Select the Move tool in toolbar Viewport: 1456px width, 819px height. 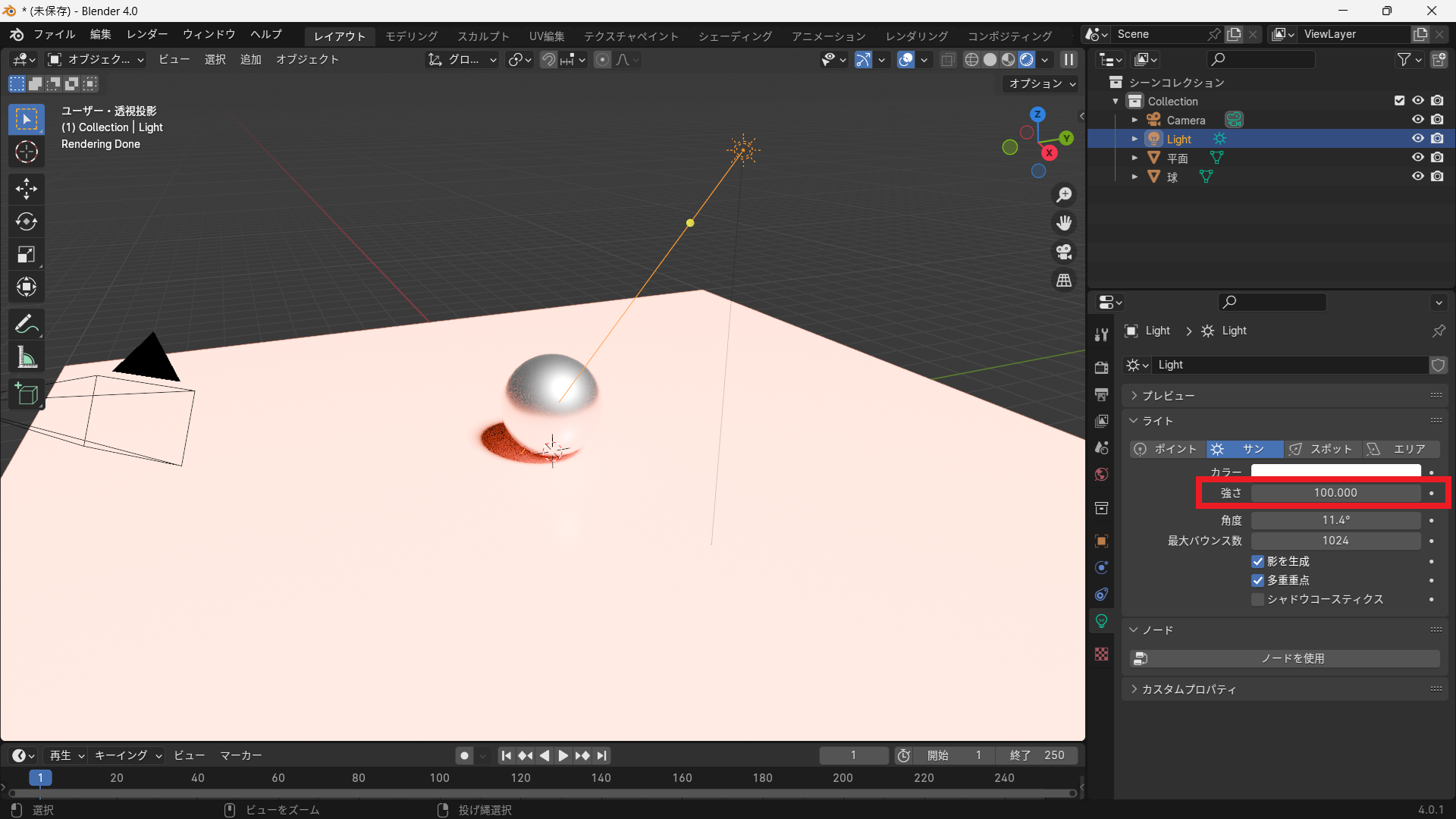27,188
